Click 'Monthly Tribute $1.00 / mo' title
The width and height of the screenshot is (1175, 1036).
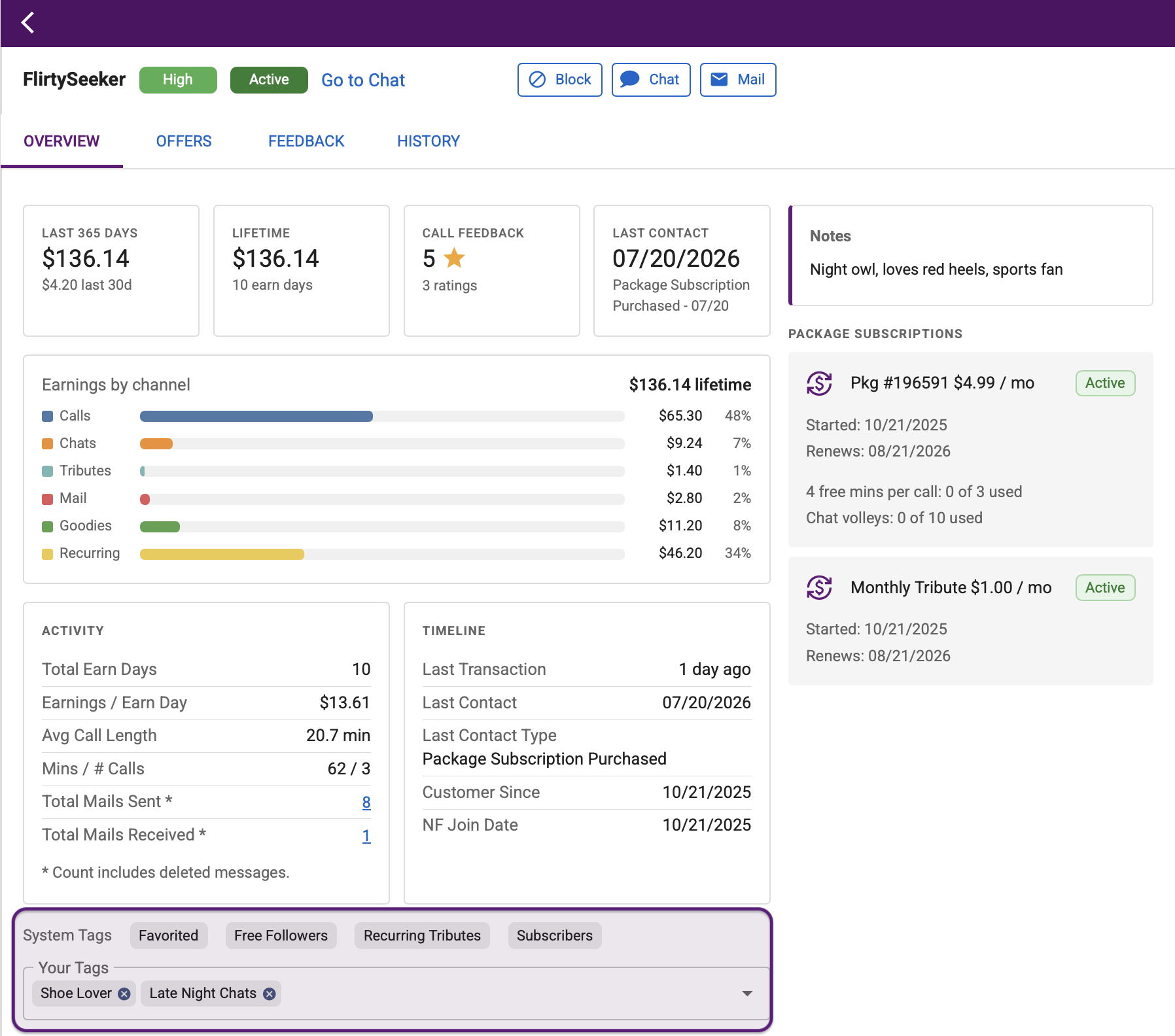pyautogui.click(x=951, y=587)
